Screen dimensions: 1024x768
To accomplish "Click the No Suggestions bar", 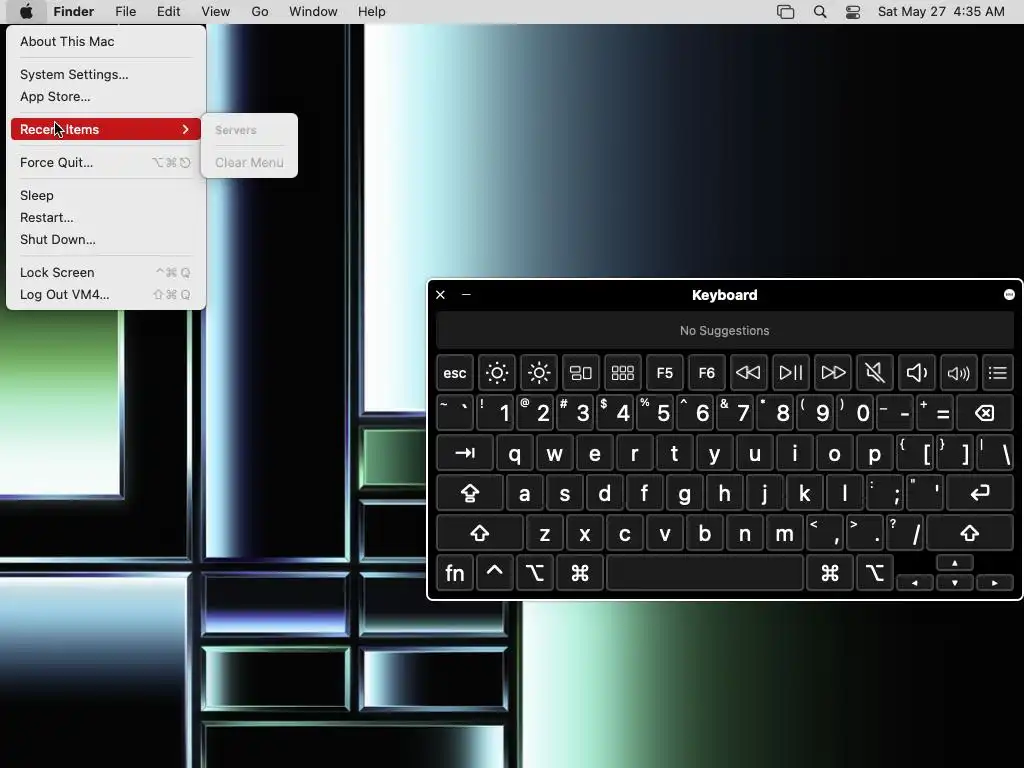I will click(725, 330).
